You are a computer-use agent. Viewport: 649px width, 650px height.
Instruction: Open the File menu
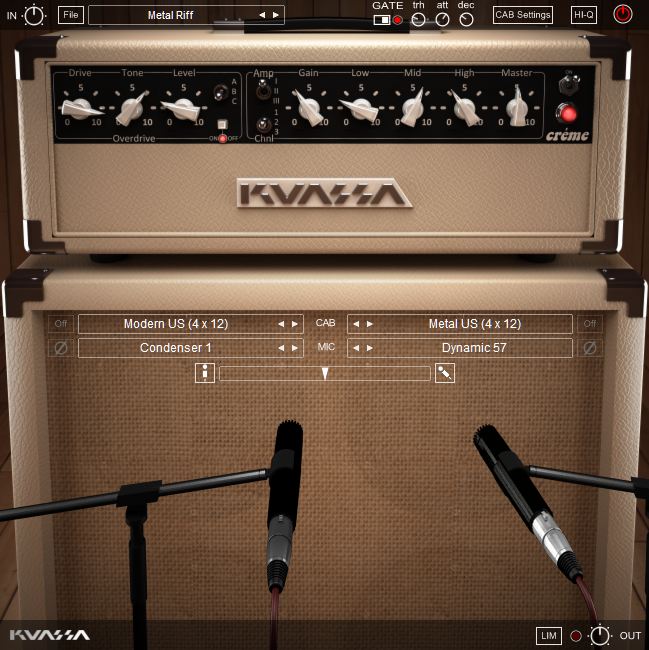[x=71, y=15]
